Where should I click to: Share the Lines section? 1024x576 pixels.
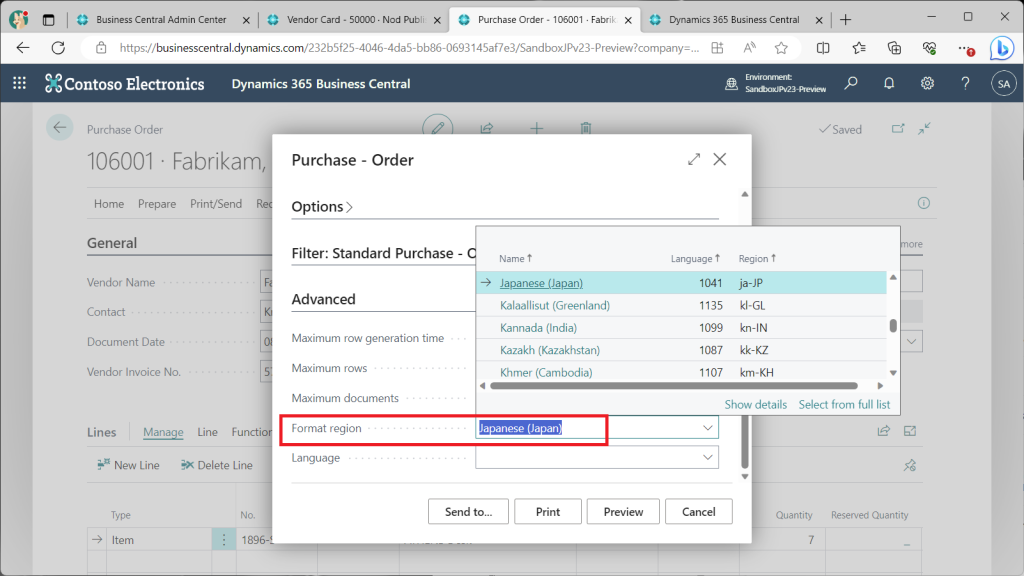click(x=884, y=430)
